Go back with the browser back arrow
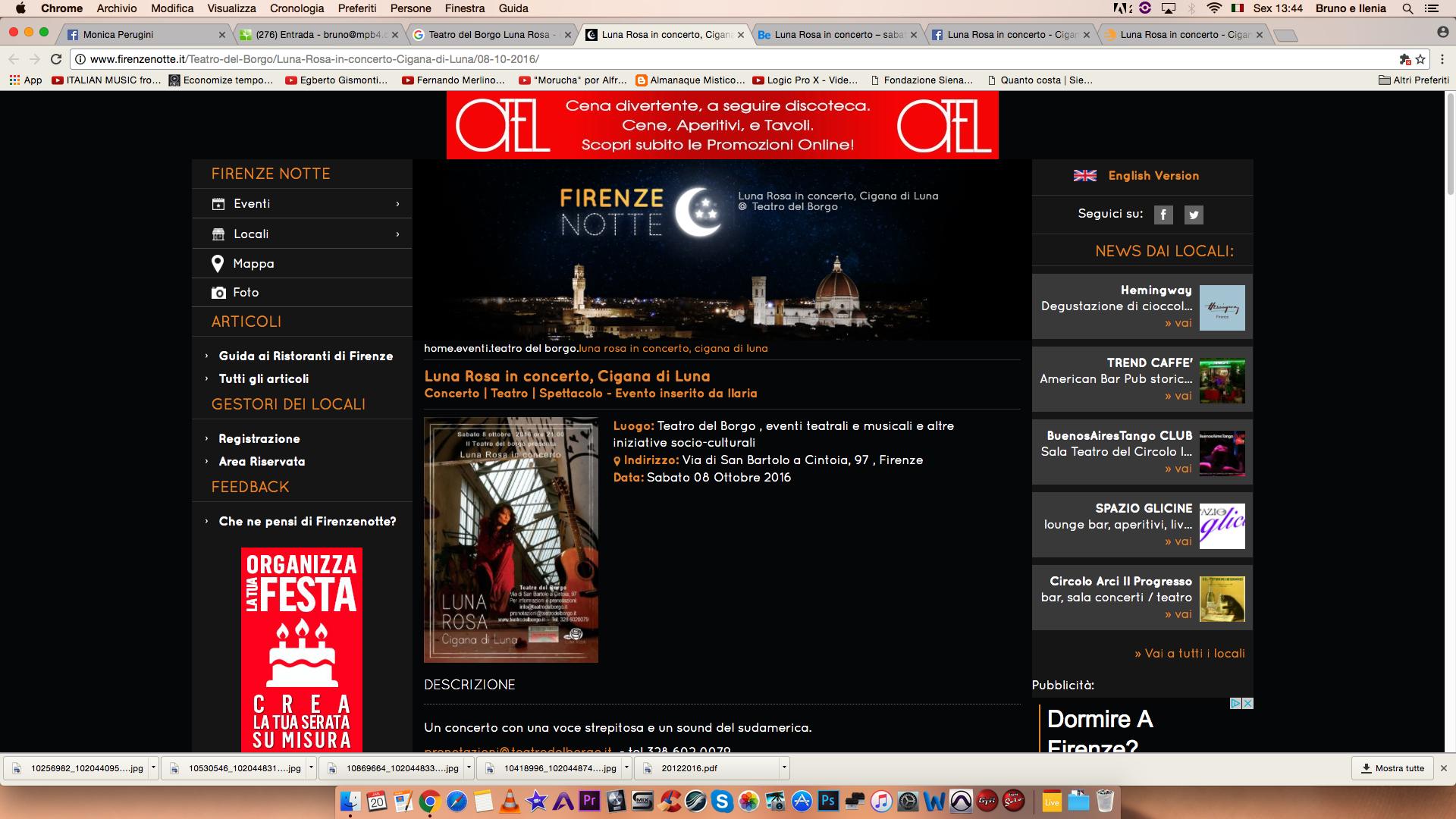This screenshot has width=1456, height=819. coord(14,59)
